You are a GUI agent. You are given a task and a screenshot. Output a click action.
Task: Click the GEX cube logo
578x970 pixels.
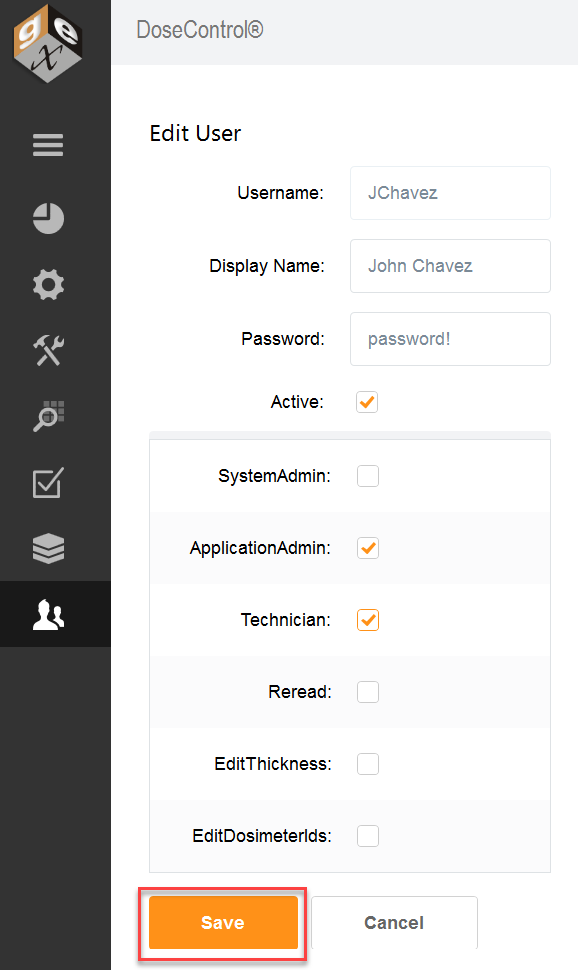point(48,43)
